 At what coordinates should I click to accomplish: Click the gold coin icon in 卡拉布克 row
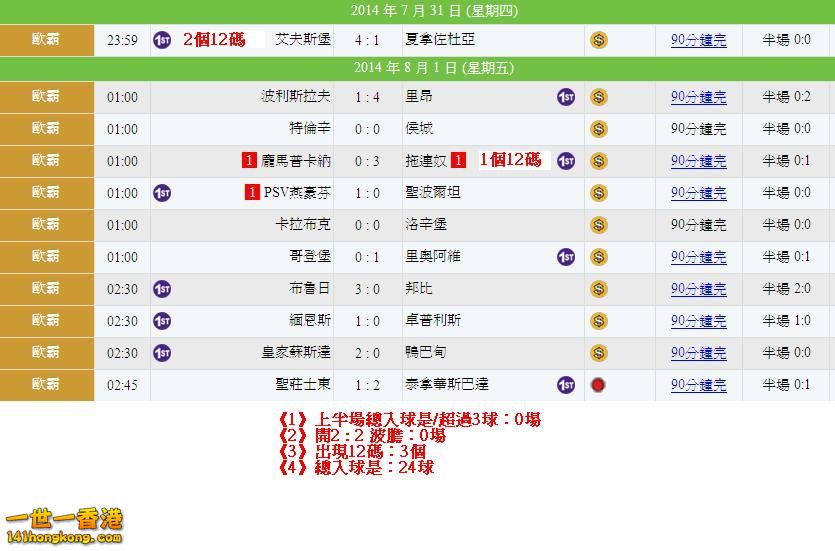tap(598, 225)
